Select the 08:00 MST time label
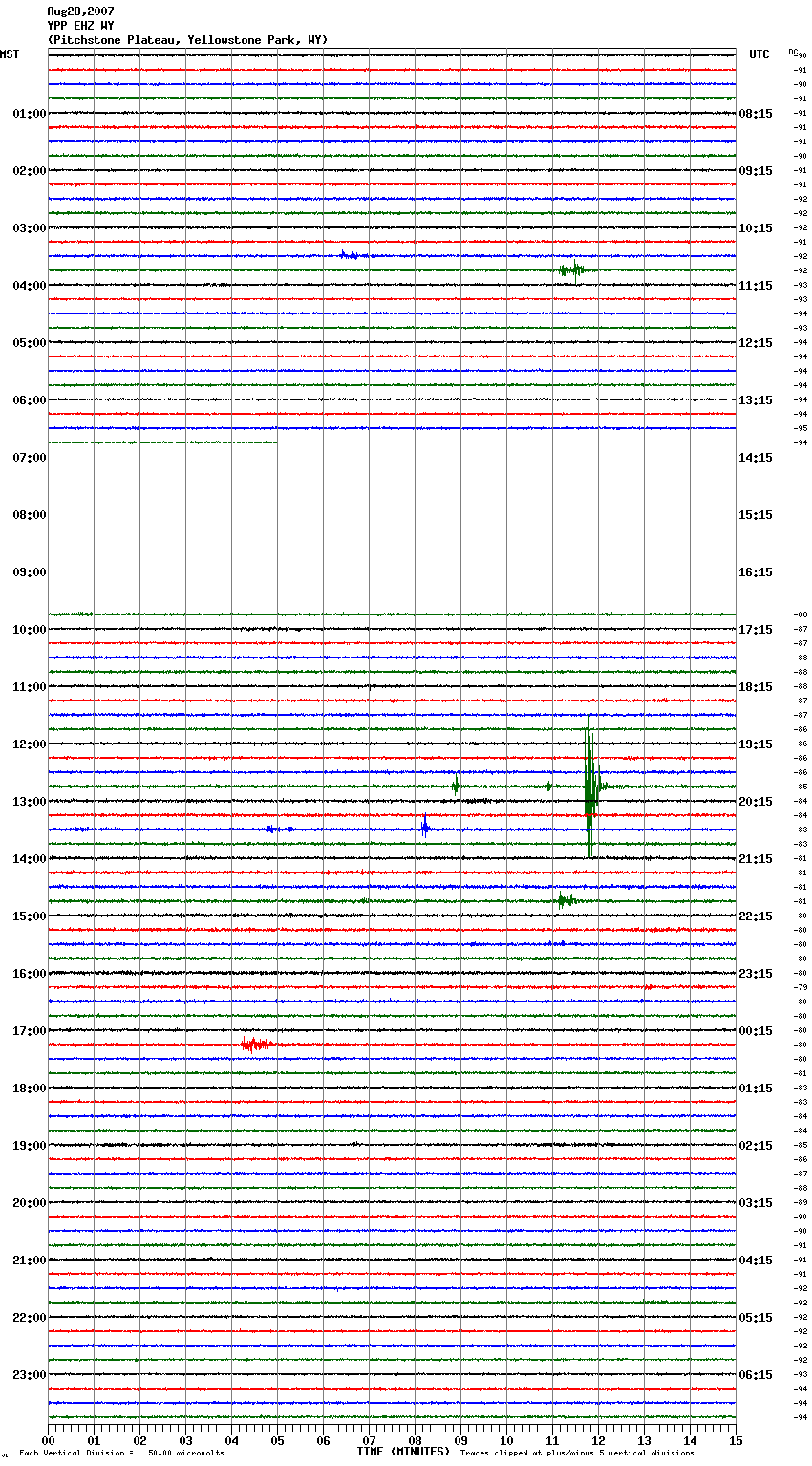The width and height of the screenshot is (812, 1466). click(x=30, y=515)
